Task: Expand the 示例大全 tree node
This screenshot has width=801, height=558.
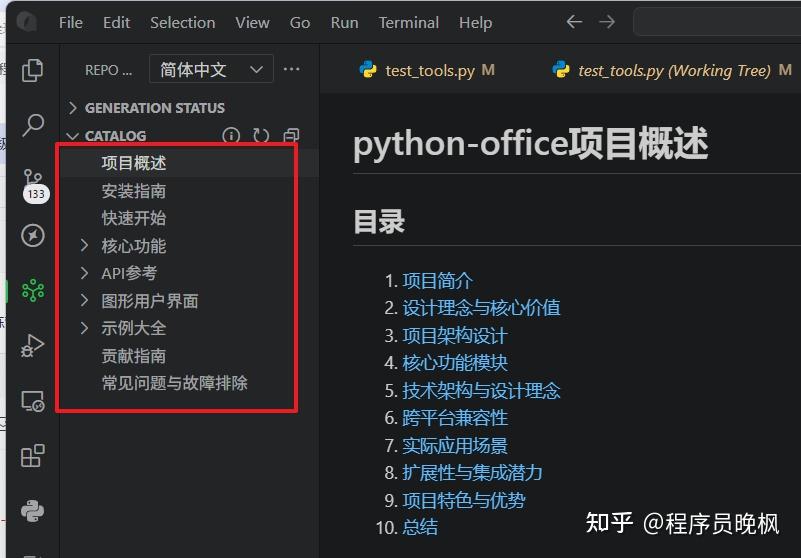Action: coord(84,328)
